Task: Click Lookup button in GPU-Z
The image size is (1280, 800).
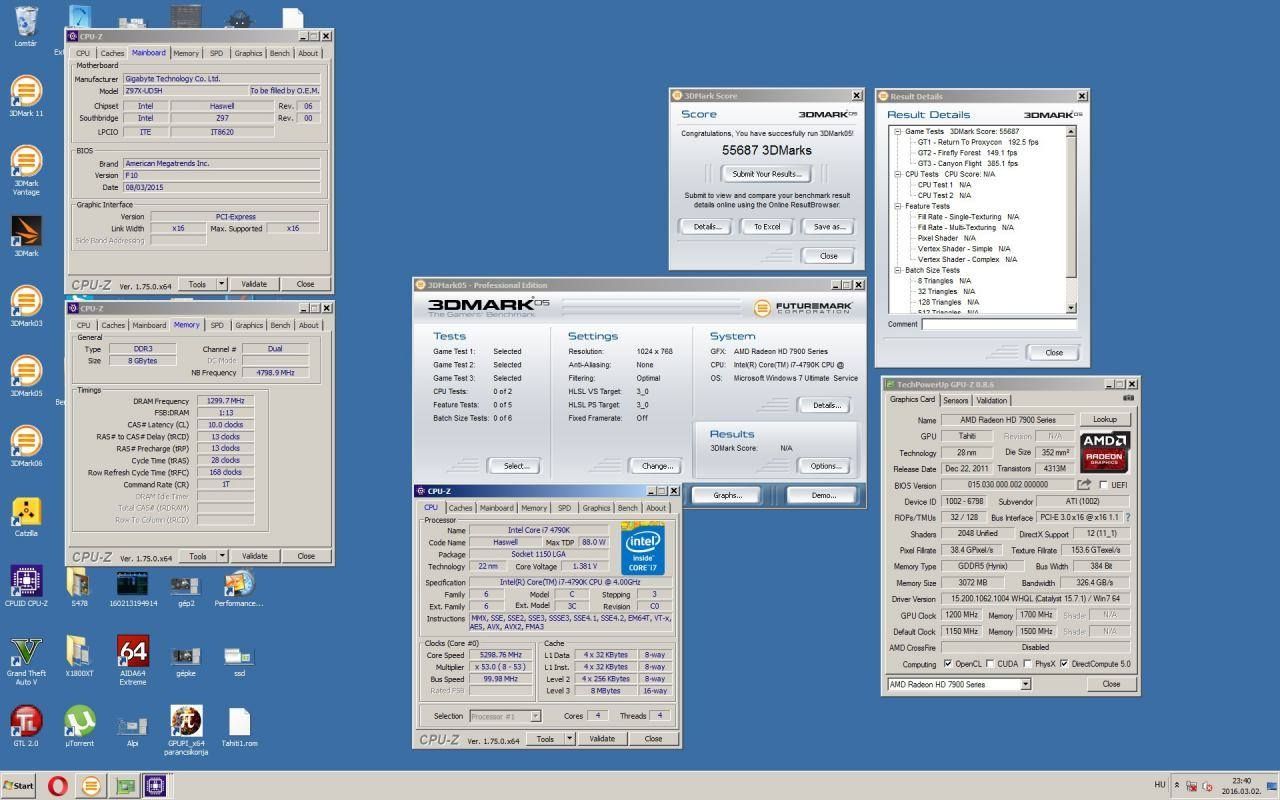Action: click(1104, 420)
